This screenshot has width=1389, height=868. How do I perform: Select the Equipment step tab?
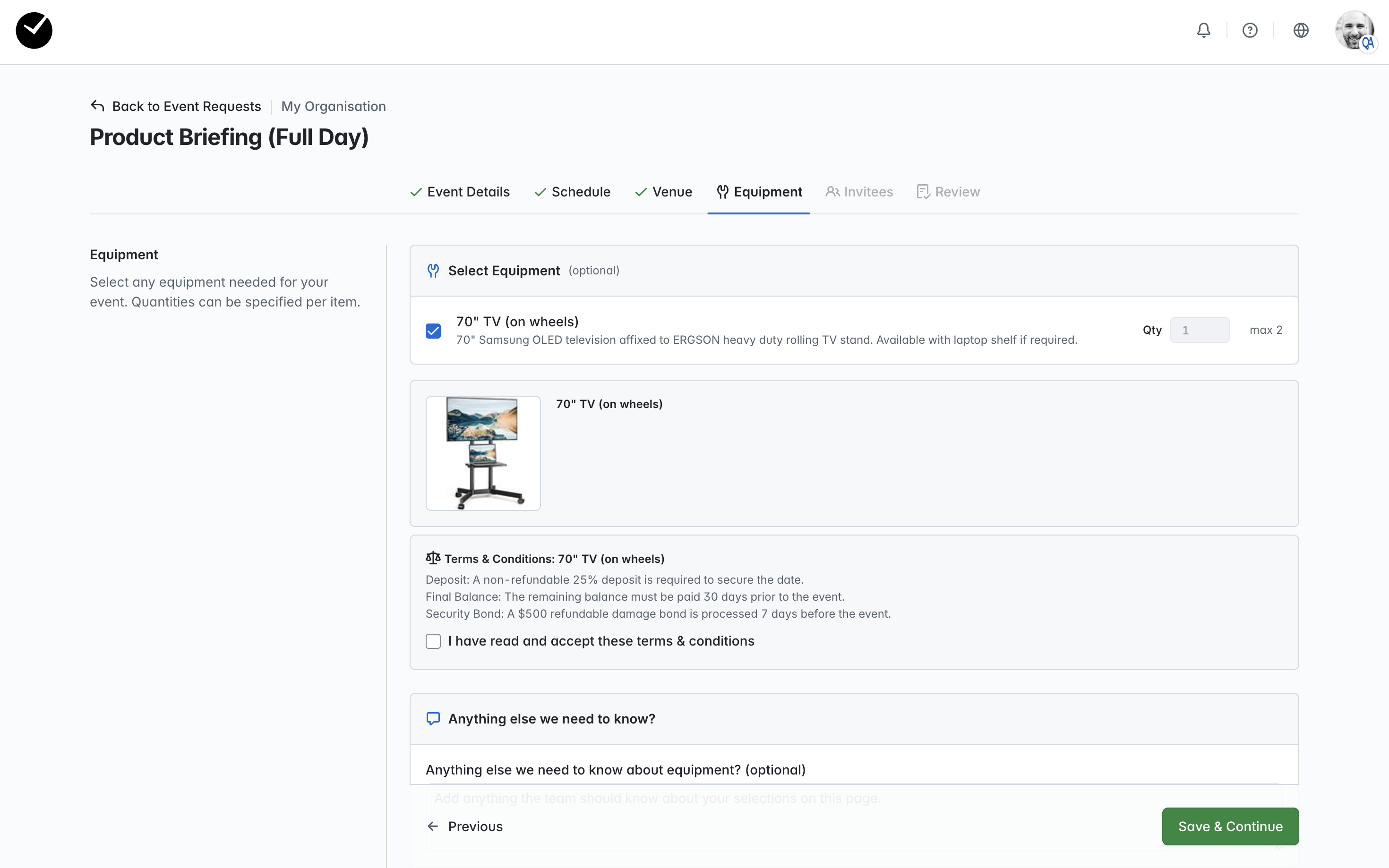(x=759, y=192)
